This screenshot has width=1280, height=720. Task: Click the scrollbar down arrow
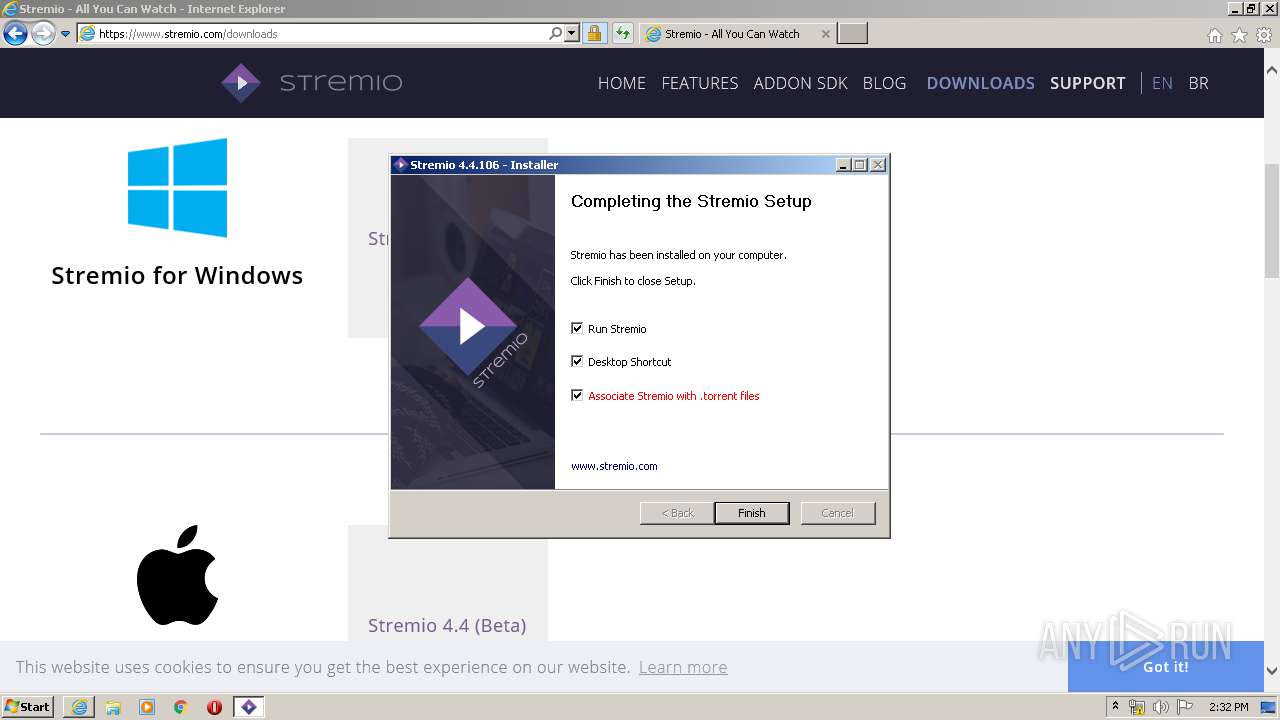[1271, 671]
